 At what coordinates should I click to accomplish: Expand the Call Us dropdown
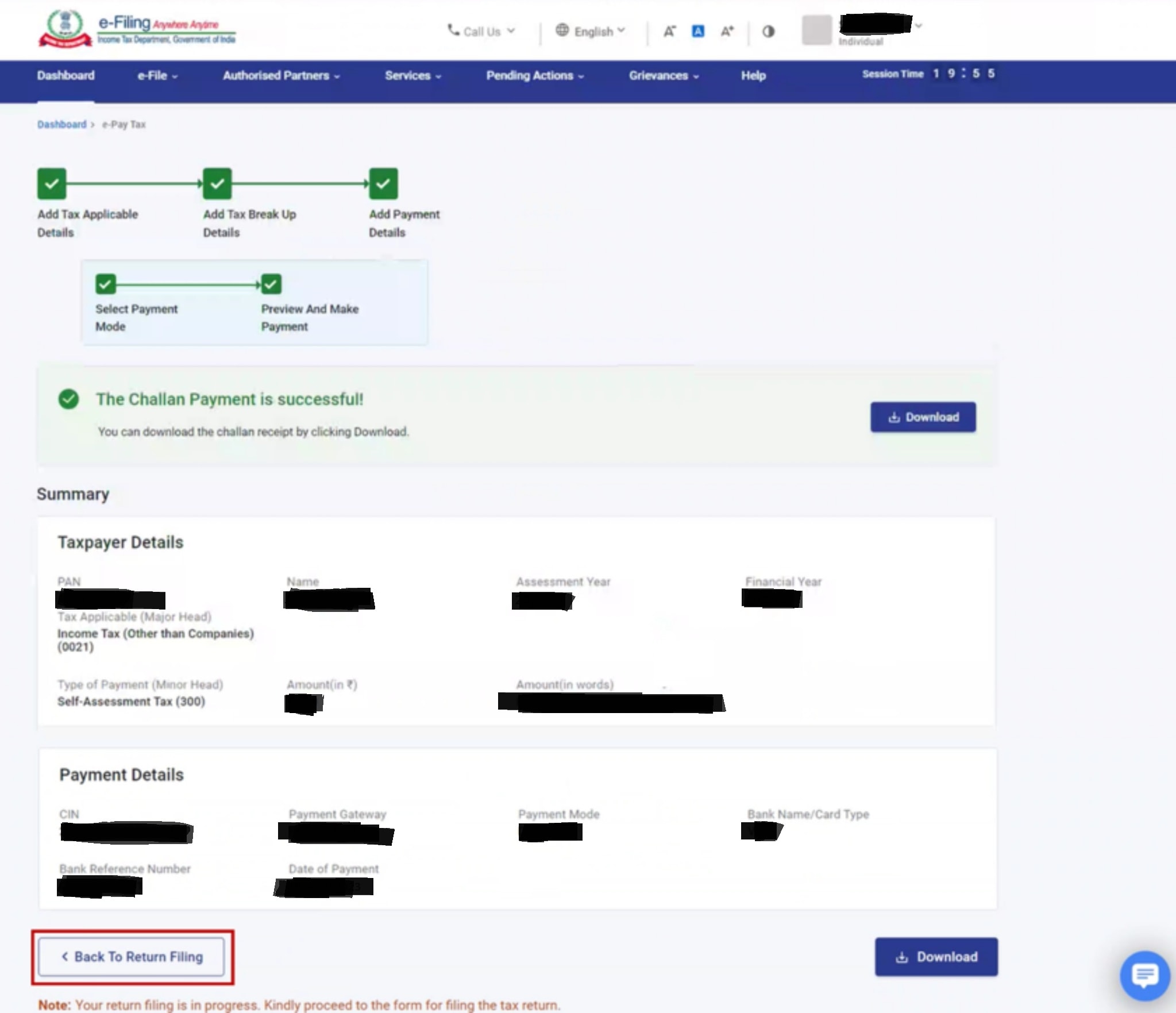(481, 31)
